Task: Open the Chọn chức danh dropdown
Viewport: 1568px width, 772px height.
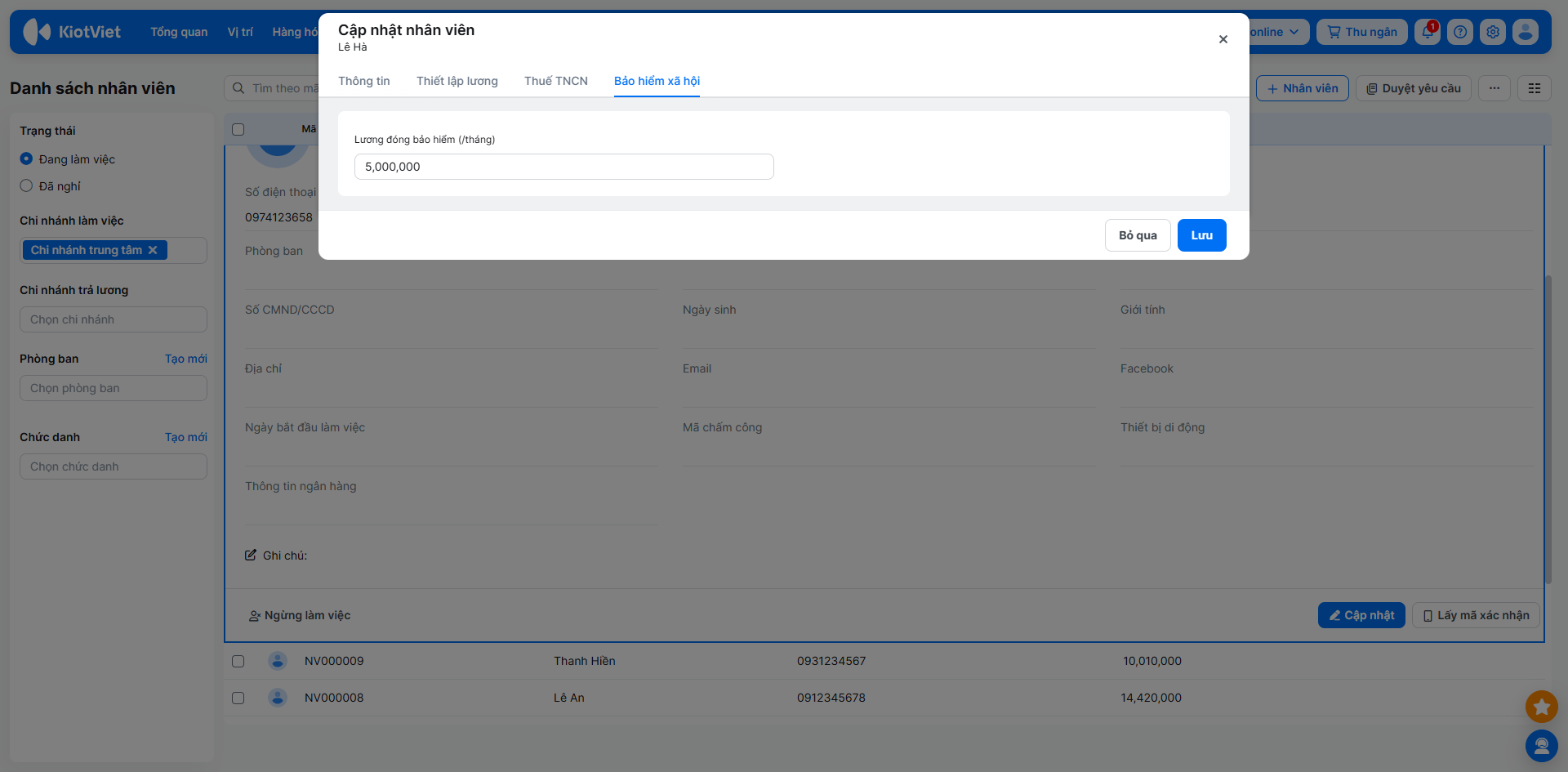Action: [x=114, y=466]
